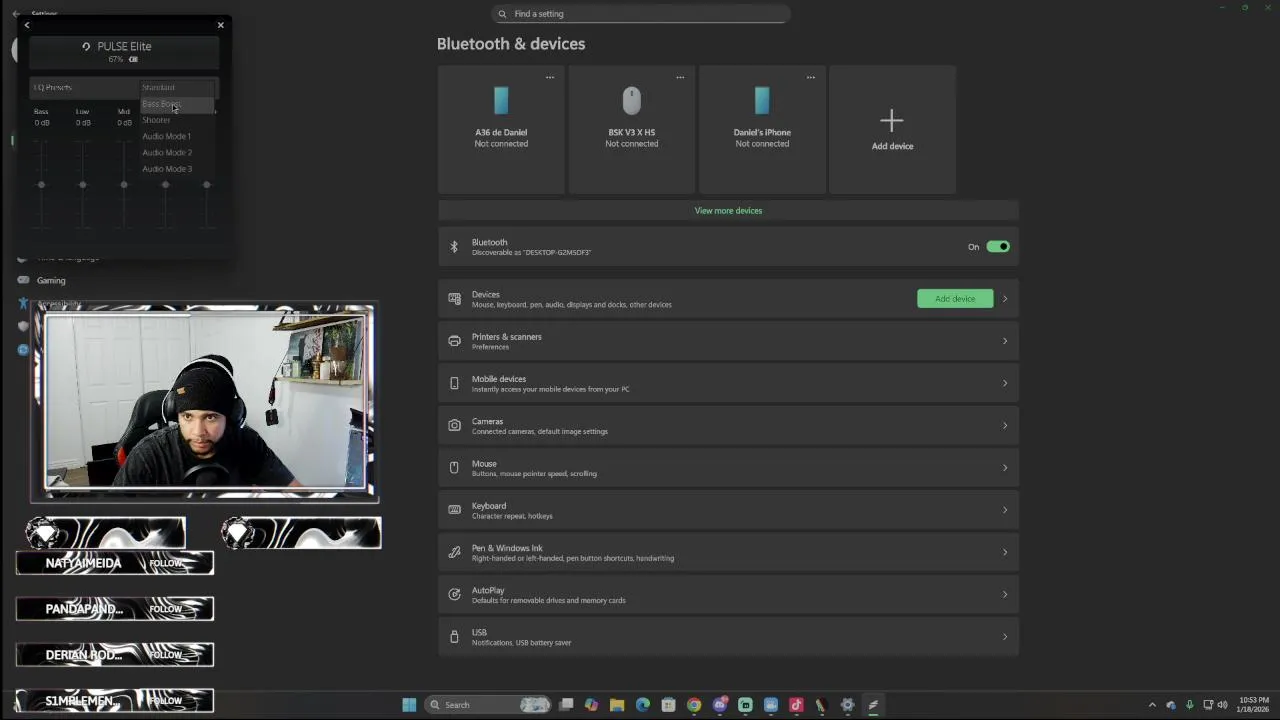Screen dimensions: 1280x720
Task: Open more options for Daniel's iPhone
Action: point(811,77)
